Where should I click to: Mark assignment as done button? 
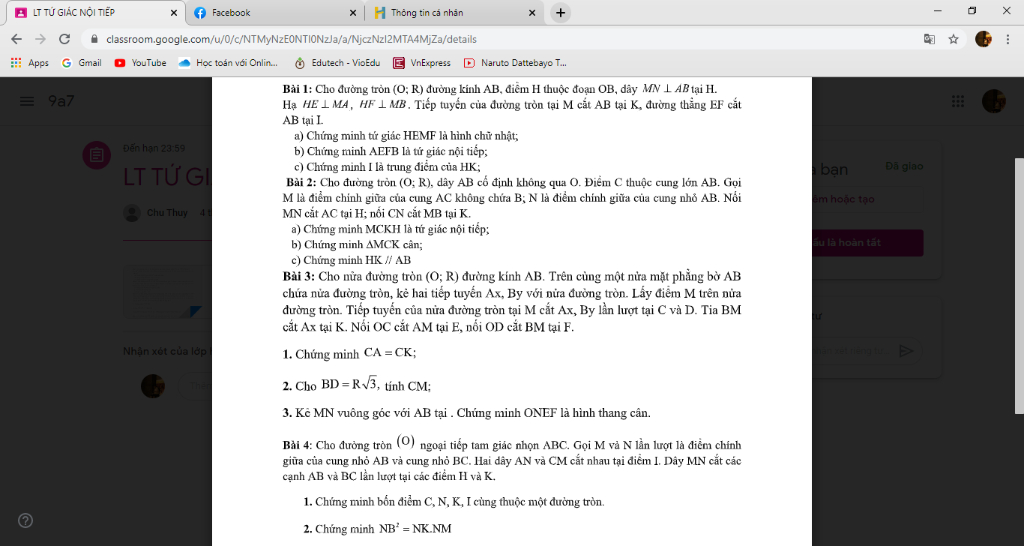pyautogui.click(x=867, y=242)
